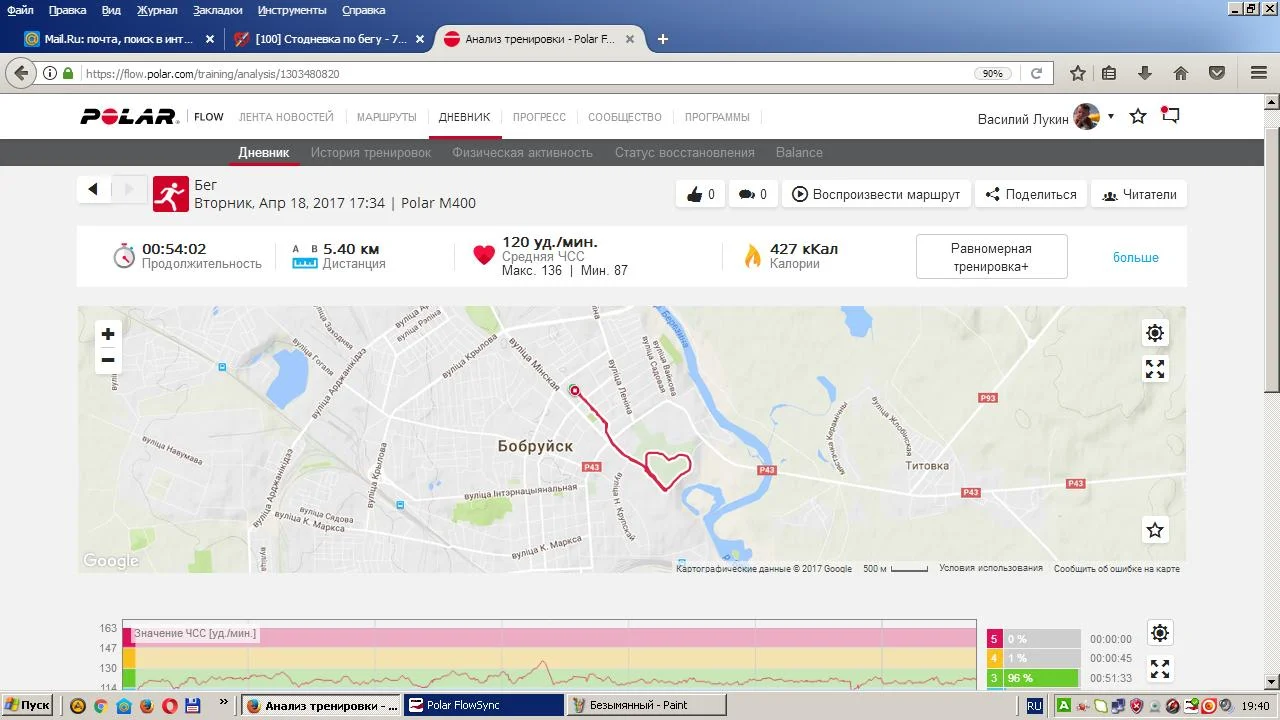Reset the 90% page zoom indicator

[992, 73]
